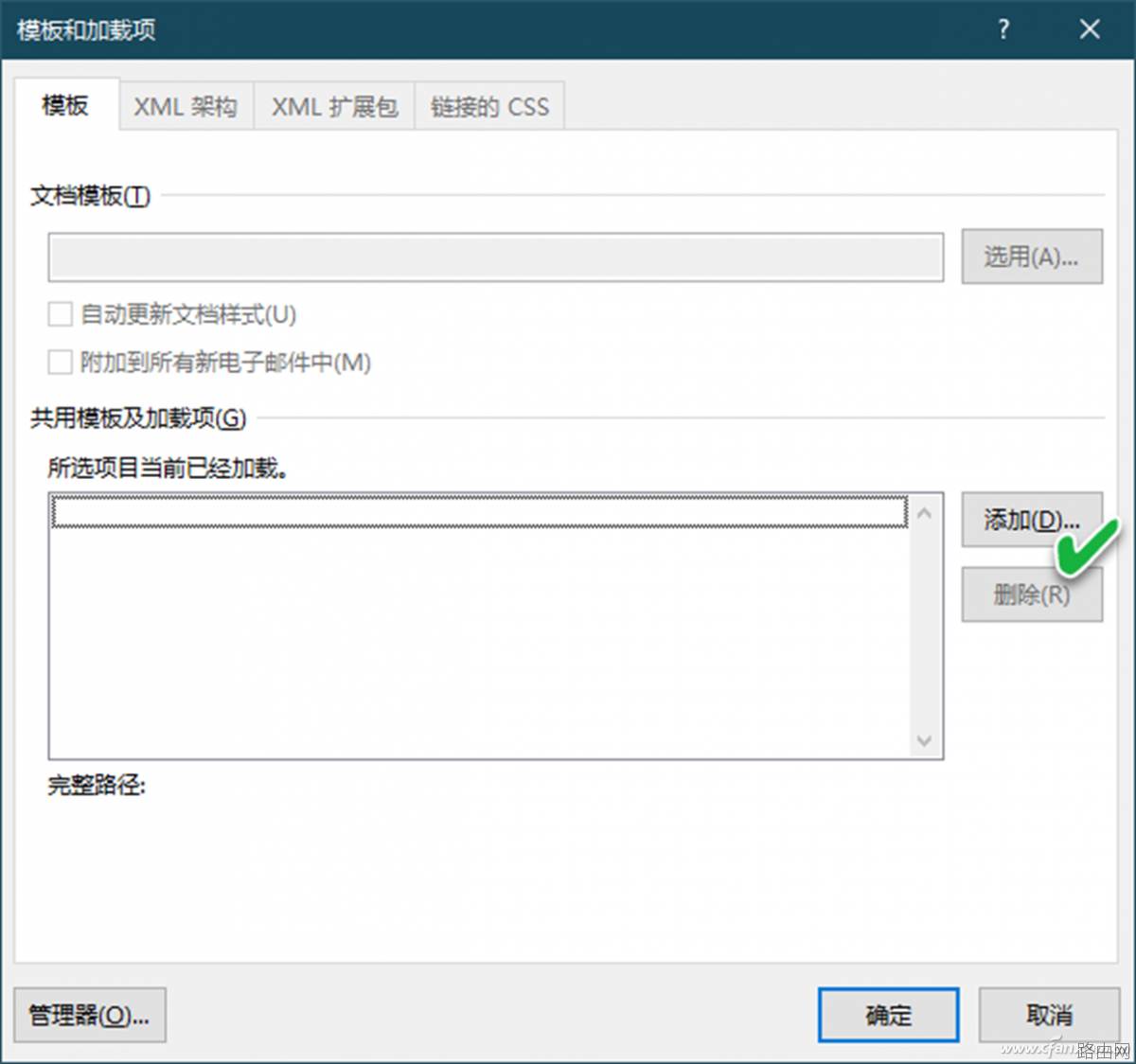This screenshot has width=1136, height=1064.
Task: Click the list scroll down arrow
Action: (925, 740)
